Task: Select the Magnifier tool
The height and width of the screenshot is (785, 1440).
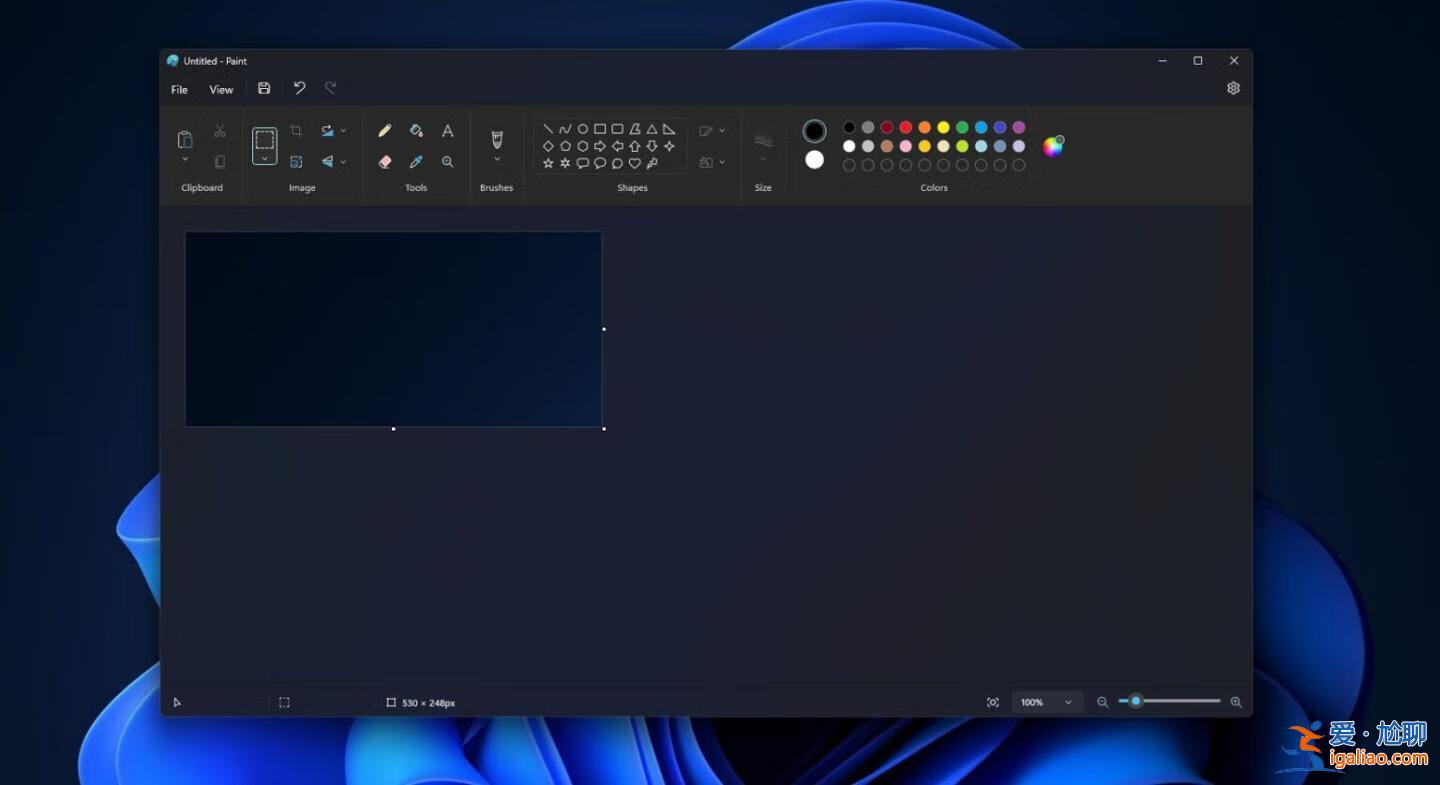Action: coord(448,161)
